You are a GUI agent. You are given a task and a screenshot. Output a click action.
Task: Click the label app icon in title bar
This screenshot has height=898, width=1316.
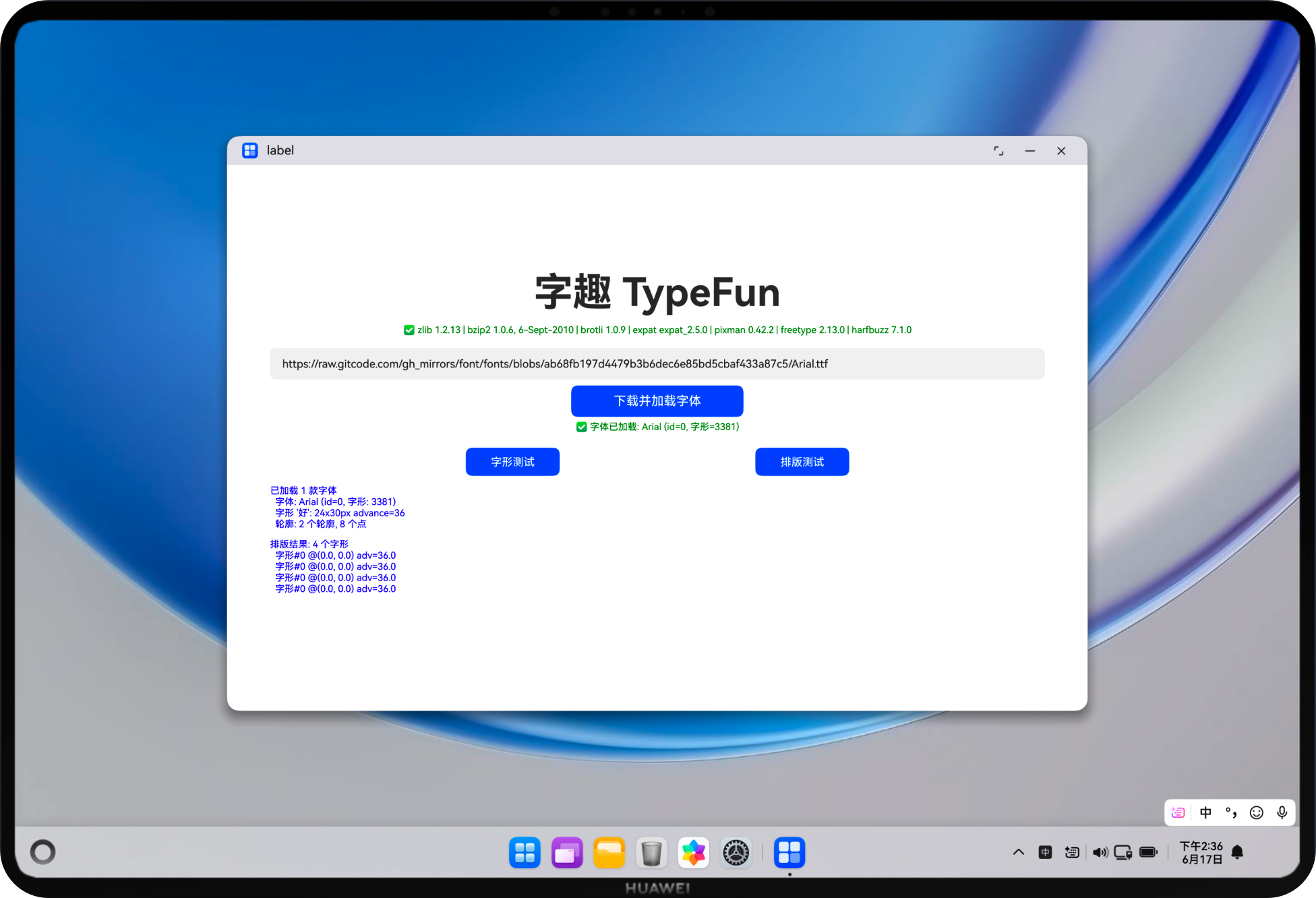(x=250, y=150)
